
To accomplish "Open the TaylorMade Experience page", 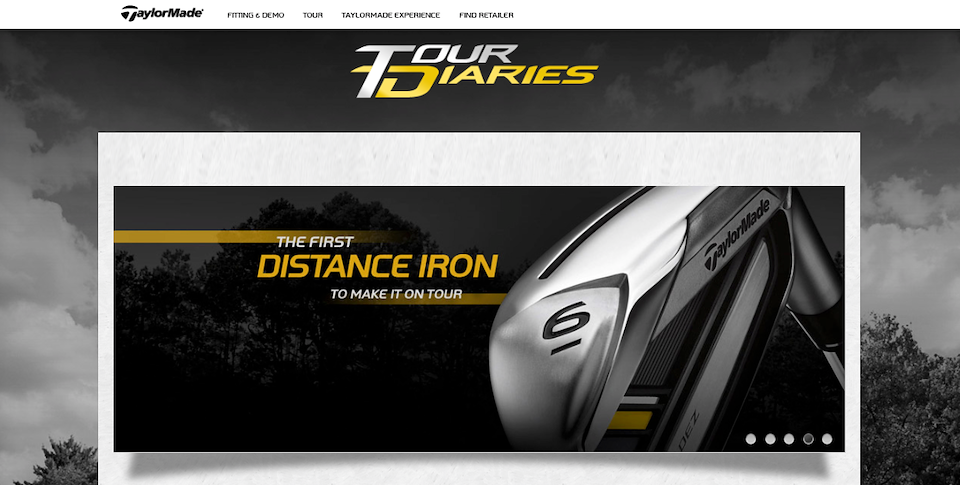I will (391, 15).
